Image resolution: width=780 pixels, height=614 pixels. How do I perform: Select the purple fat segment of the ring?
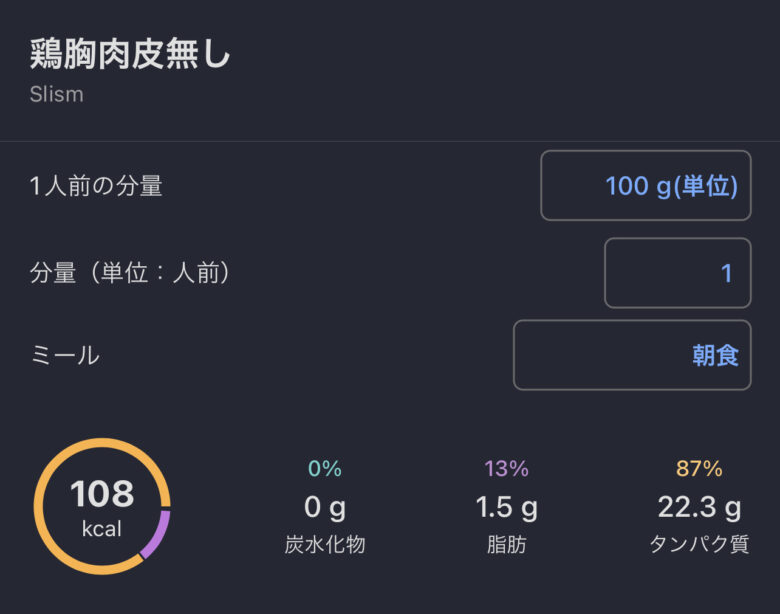158,534
